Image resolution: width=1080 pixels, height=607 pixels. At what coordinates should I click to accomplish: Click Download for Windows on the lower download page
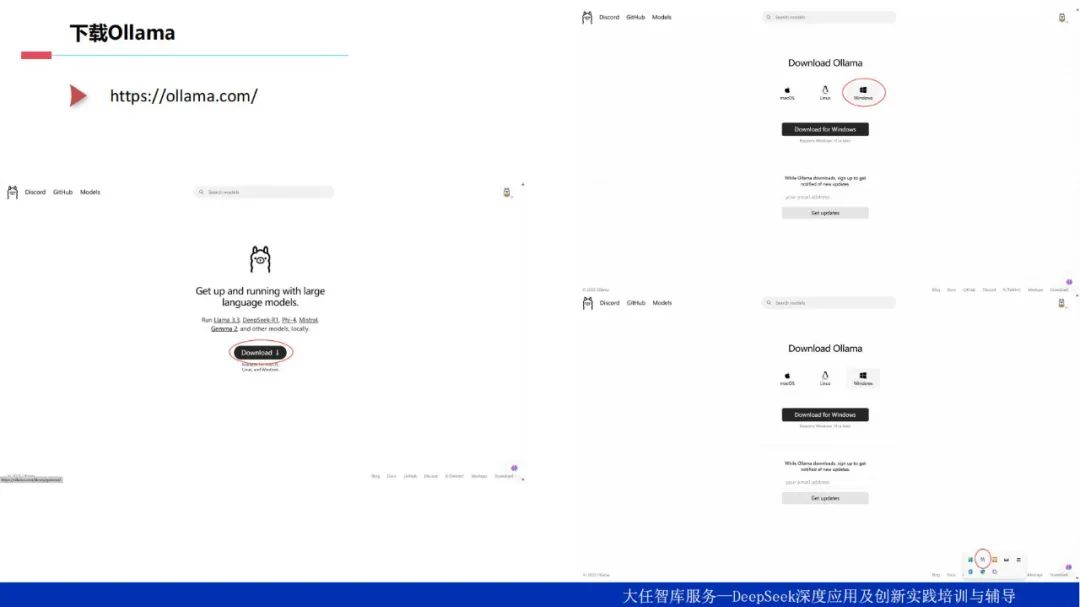[825, 415]
